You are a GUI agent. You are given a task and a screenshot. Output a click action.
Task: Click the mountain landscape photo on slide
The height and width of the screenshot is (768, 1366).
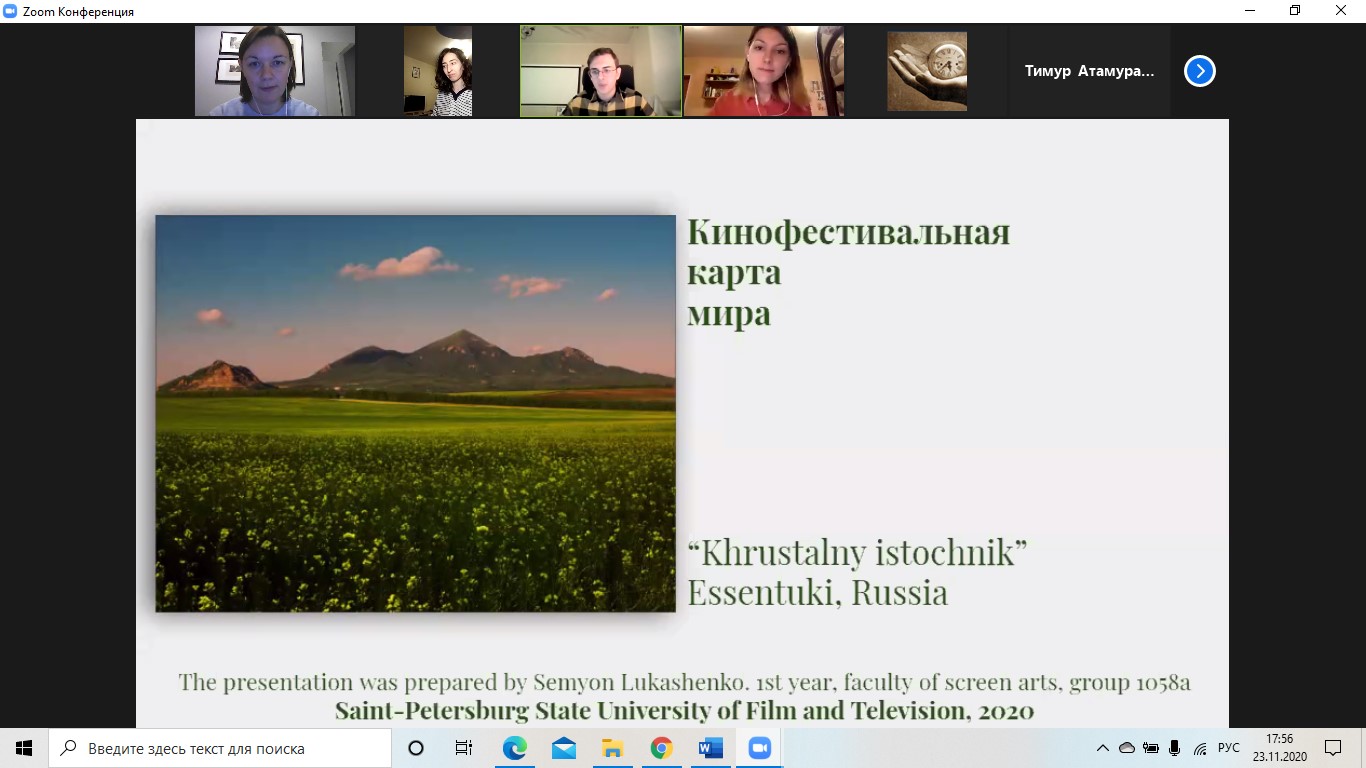tap(416, 413)
